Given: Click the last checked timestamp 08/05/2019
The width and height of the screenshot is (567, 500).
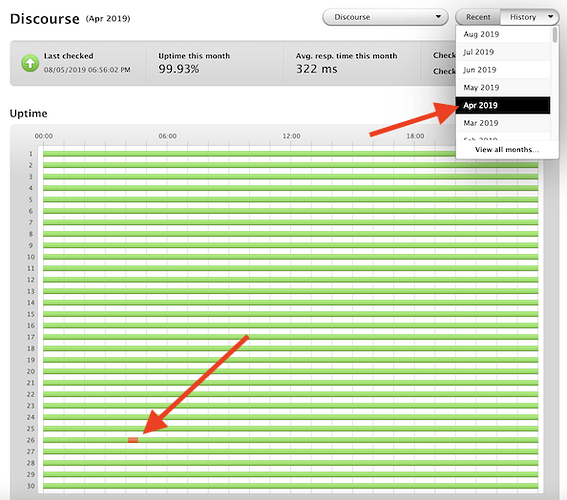Looking at the screenshot, I should 87,70.
